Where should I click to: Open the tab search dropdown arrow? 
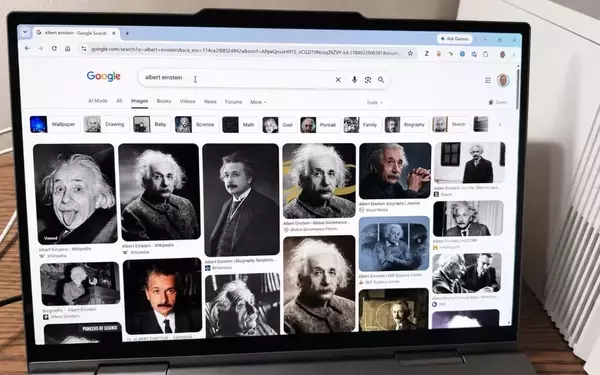[25, 32]
